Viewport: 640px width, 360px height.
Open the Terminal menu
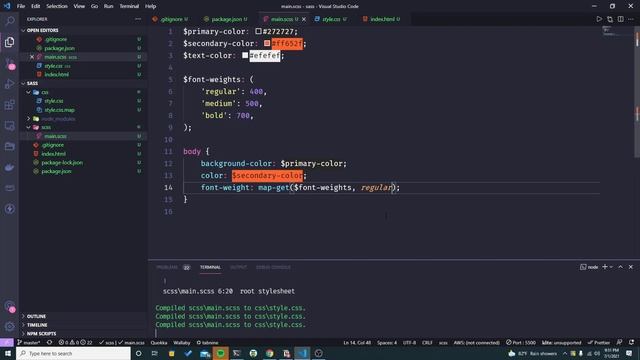tap(129, 6)
